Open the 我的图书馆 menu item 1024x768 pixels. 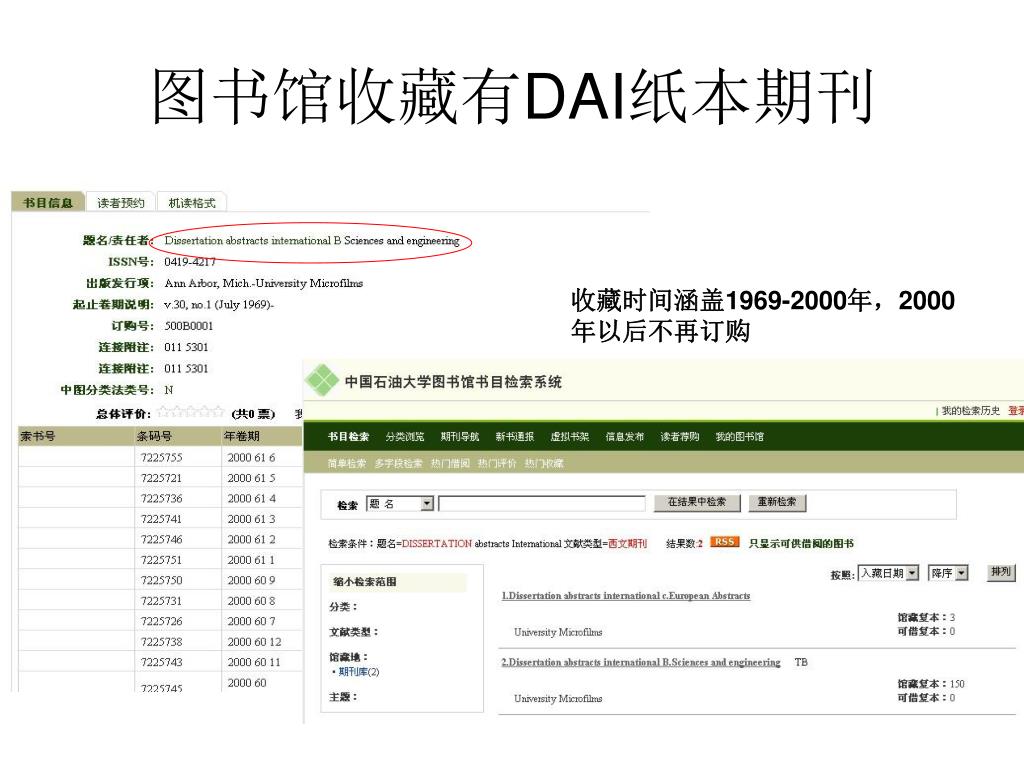pos(739,436)
